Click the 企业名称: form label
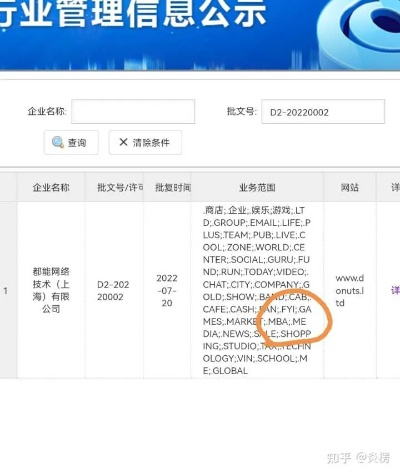This screenshot has height=474, width=400. pyautogui.click(x=47, y=111)
